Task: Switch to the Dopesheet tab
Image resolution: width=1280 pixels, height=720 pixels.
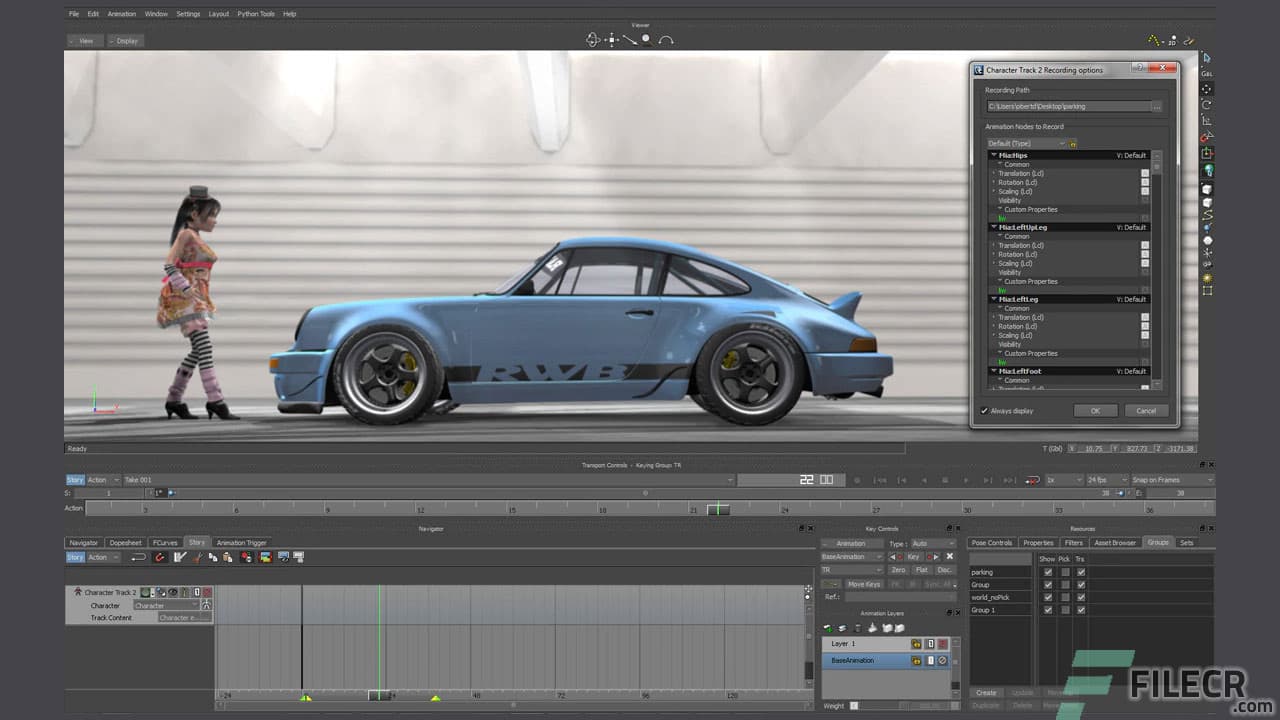Action: click(x=126, y=543)
